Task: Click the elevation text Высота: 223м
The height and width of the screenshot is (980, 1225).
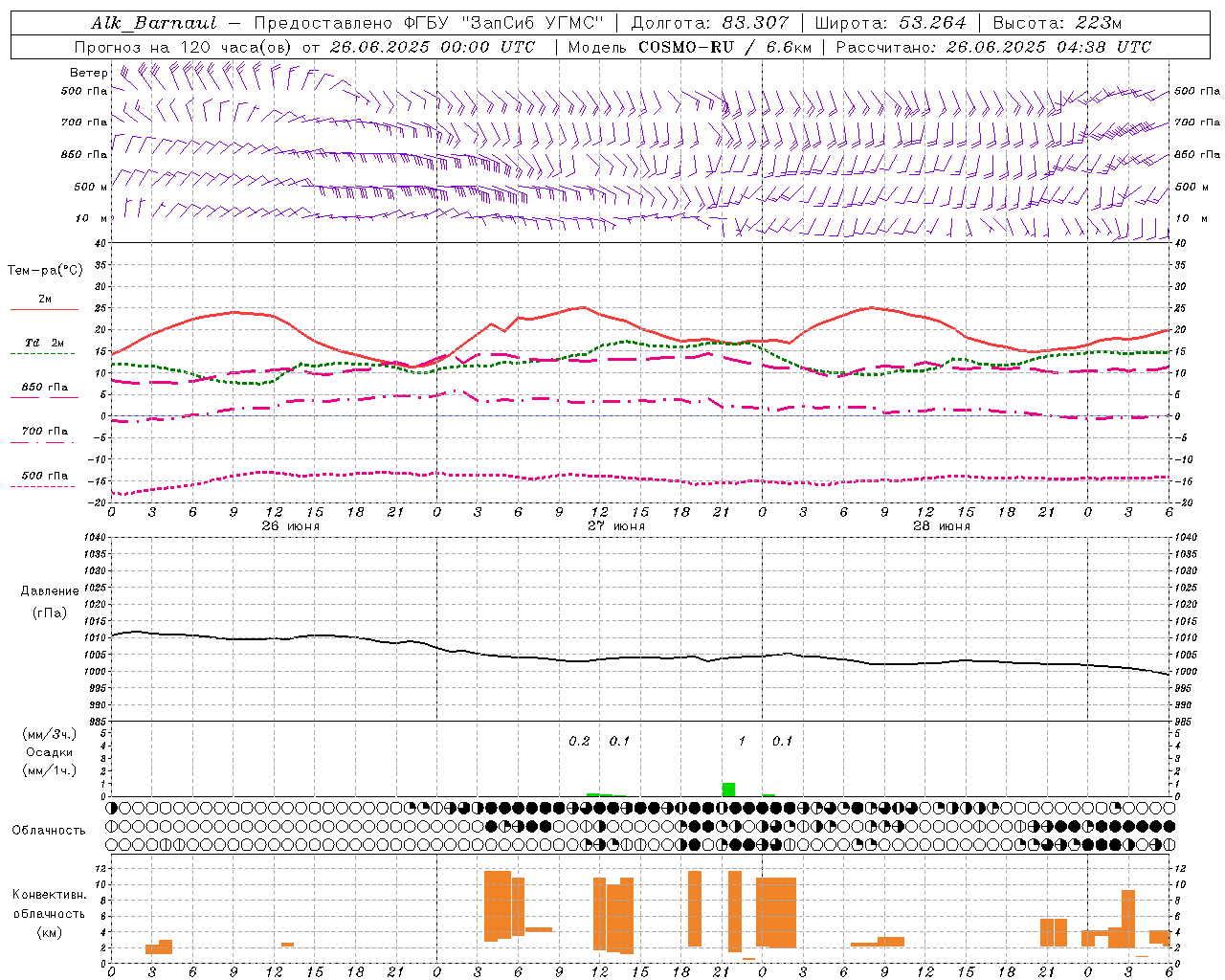Action: [x=1057, y=23]
